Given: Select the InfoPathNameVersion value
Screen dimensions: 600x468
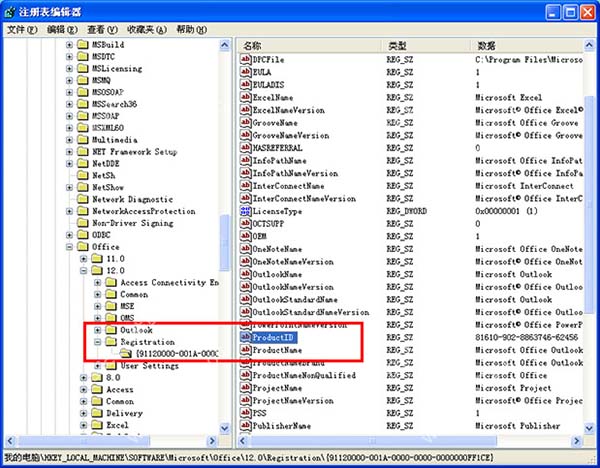Looking at the screenshot, I should pyautogui.click(x=295, y=173).
